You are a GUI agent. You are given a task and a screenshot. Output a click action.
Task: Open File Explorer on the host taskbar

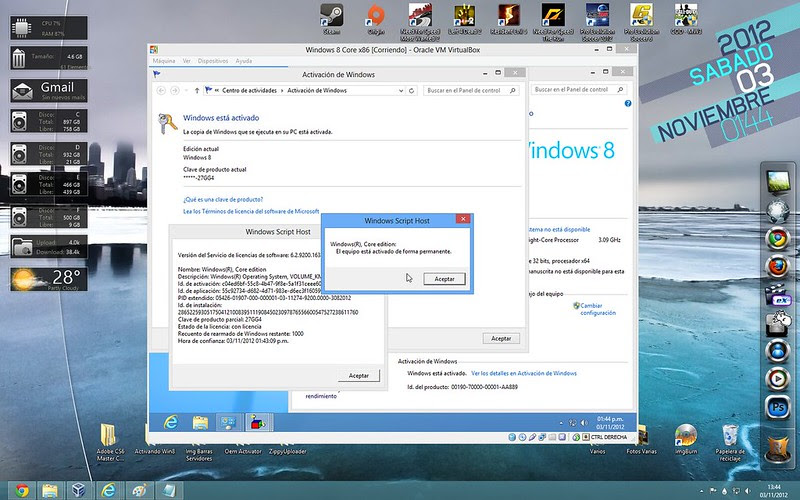click(x=50, y=491)
